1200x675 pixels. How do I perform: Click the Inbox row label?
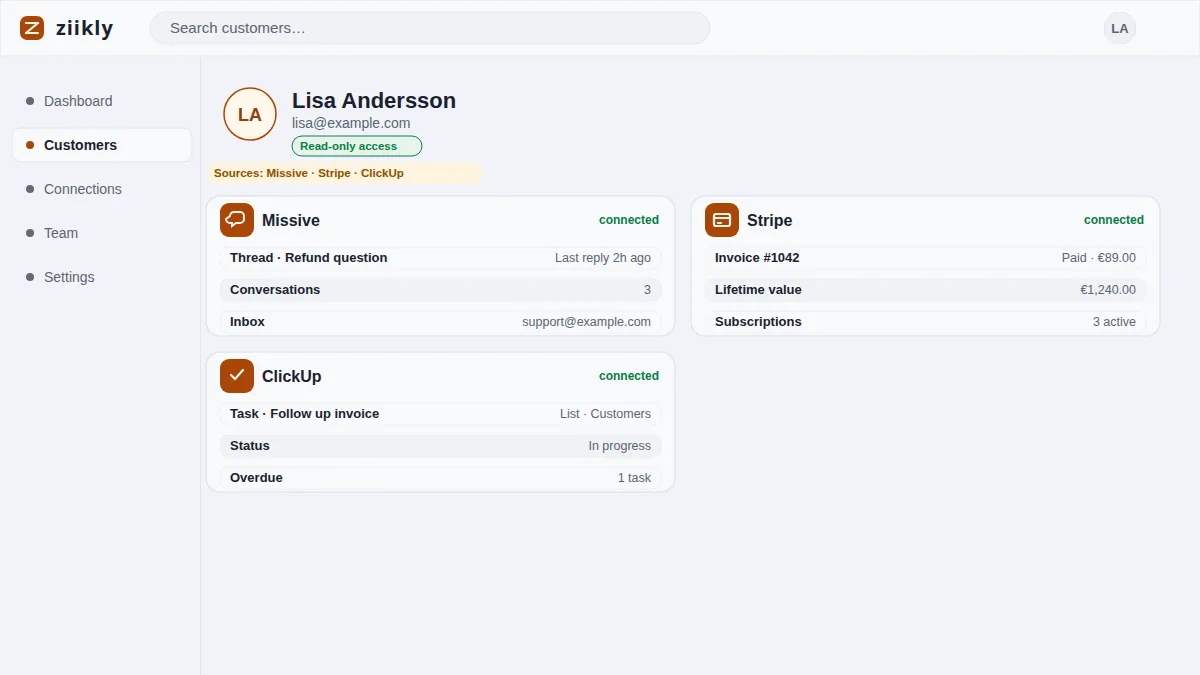pyautogui.click(x=247, y=322)
